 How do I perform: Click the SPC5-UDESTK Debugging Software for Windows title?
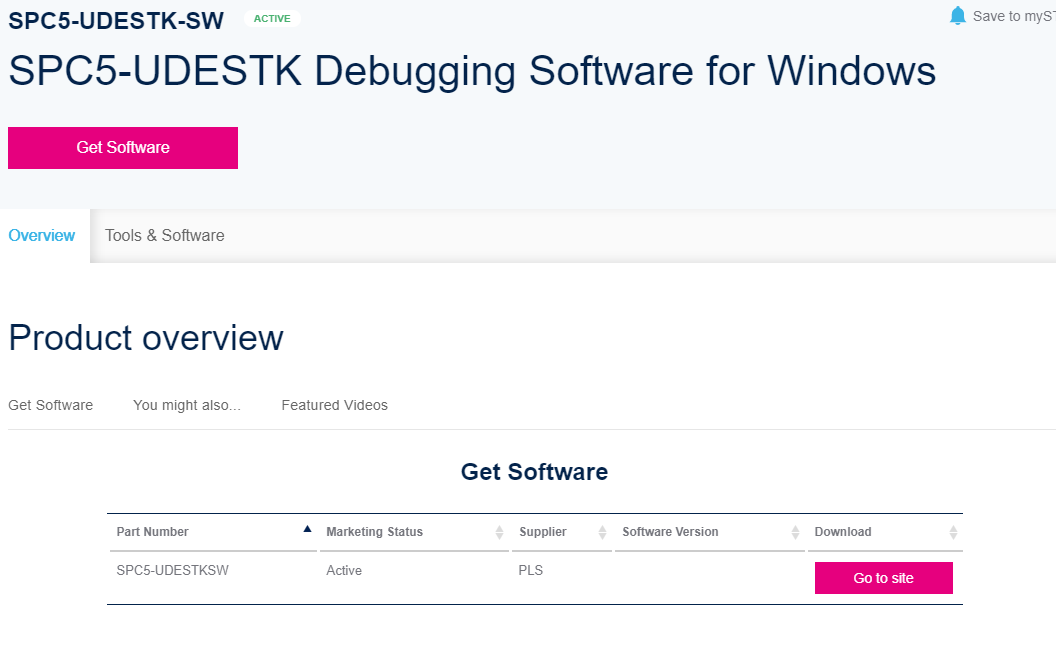472,71
